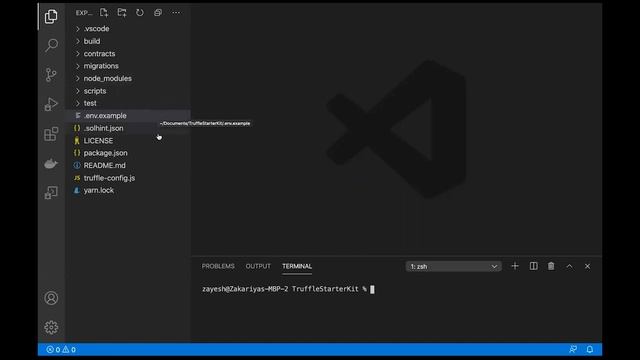Open the truffle-config.js file
The width and height of the screenshot is (640, 360).
click(x=128, y=178)
